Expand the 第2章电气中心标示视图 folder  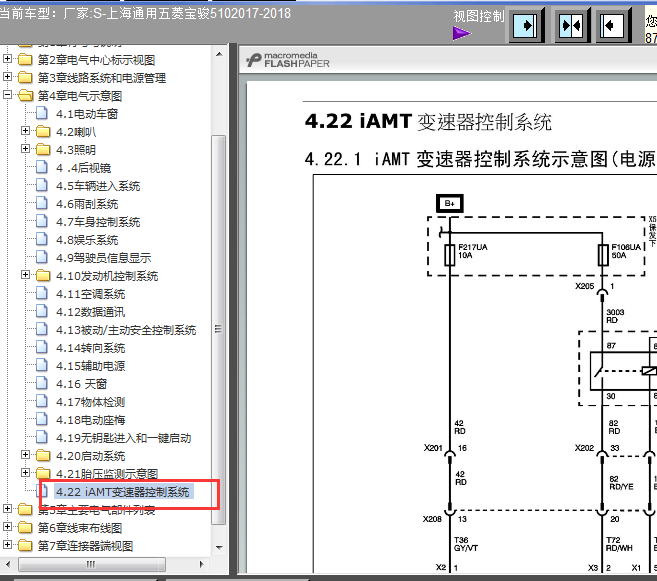click(x=7, y=59)
